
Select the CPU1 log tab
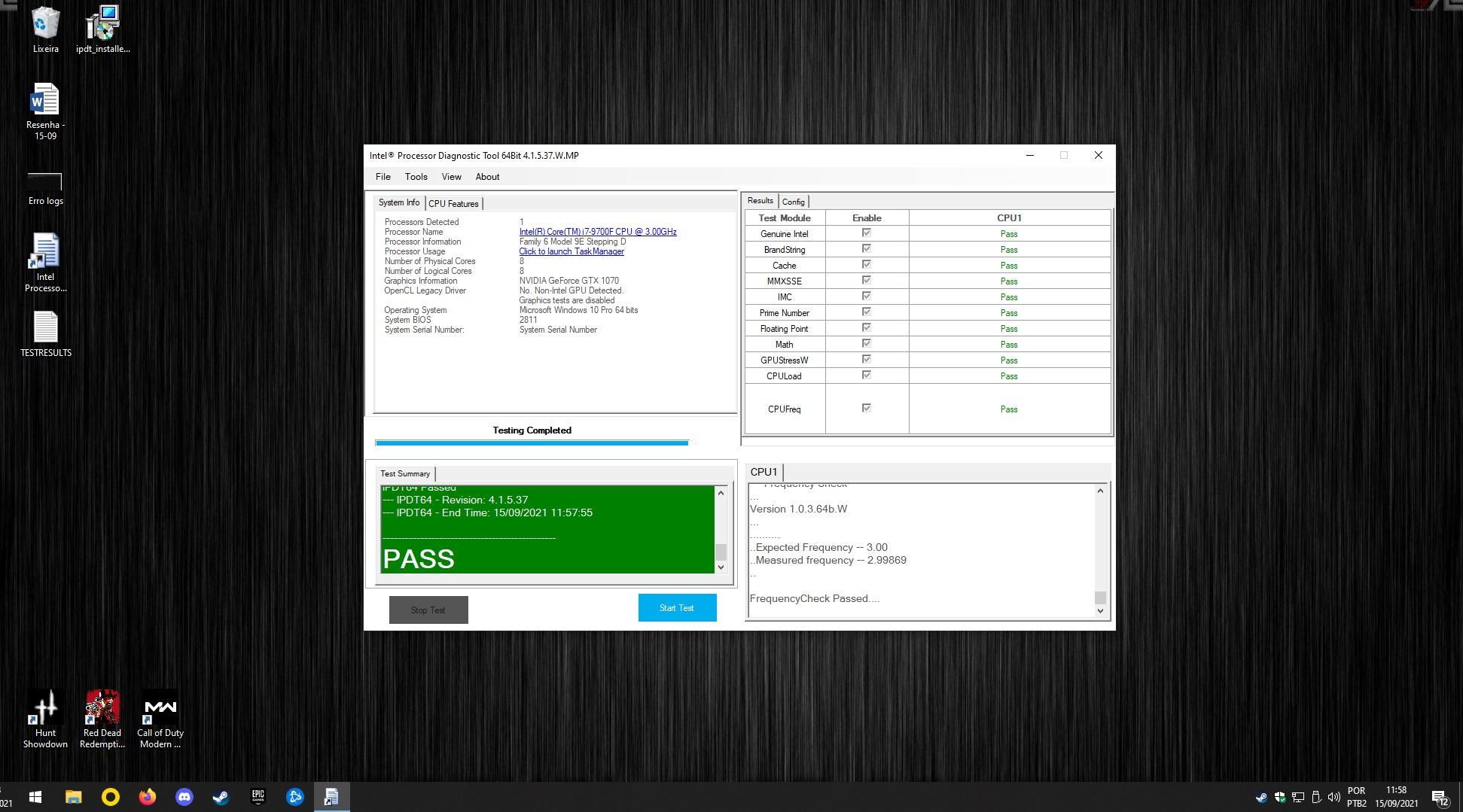click(x=764, y=472)
